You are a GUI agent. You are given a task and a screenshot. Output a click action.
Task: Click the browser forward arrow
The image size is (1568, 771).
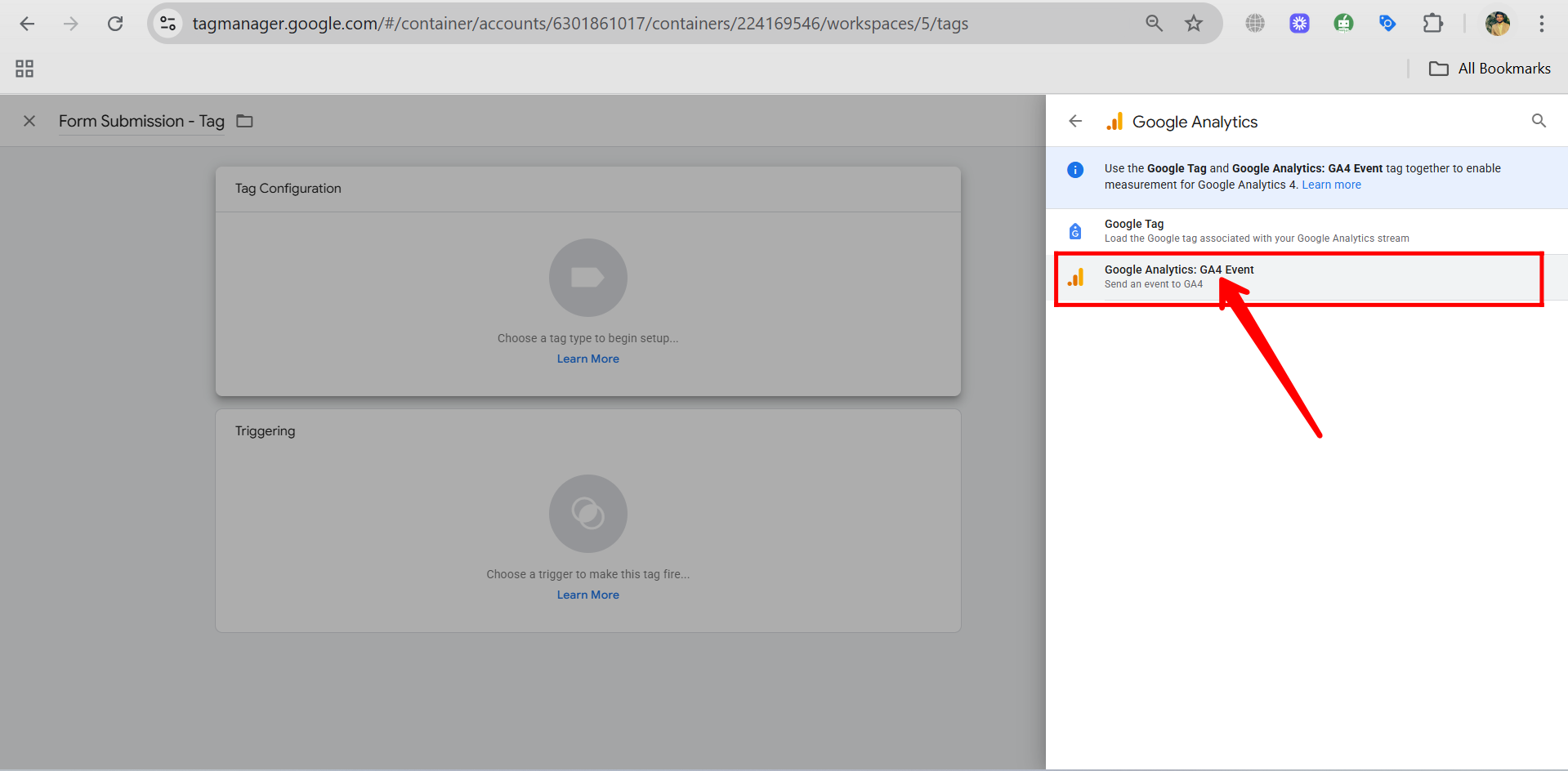pyautogui.click(x=71, y=24)
